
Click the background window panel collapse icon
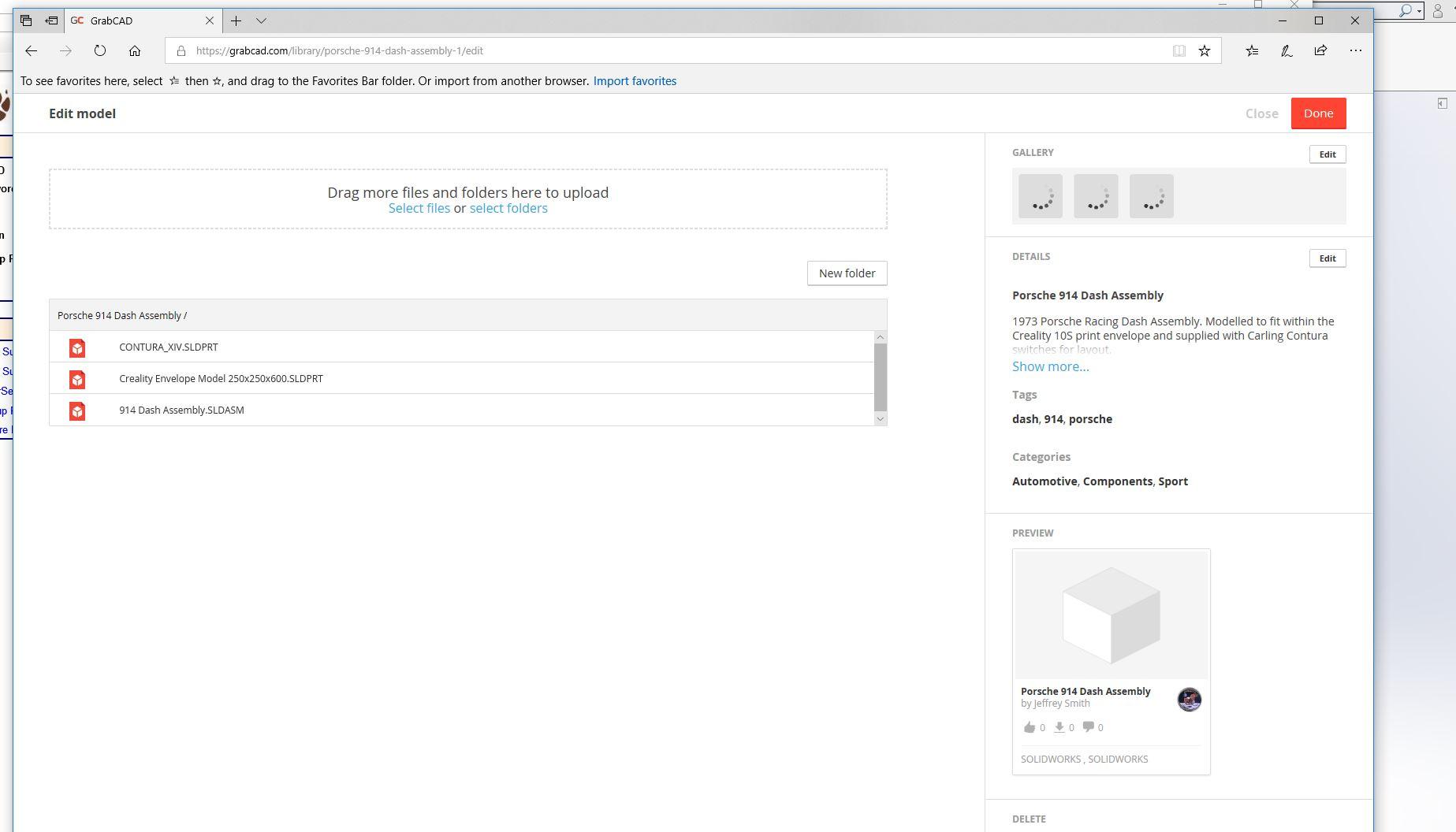pos(1442,103)
